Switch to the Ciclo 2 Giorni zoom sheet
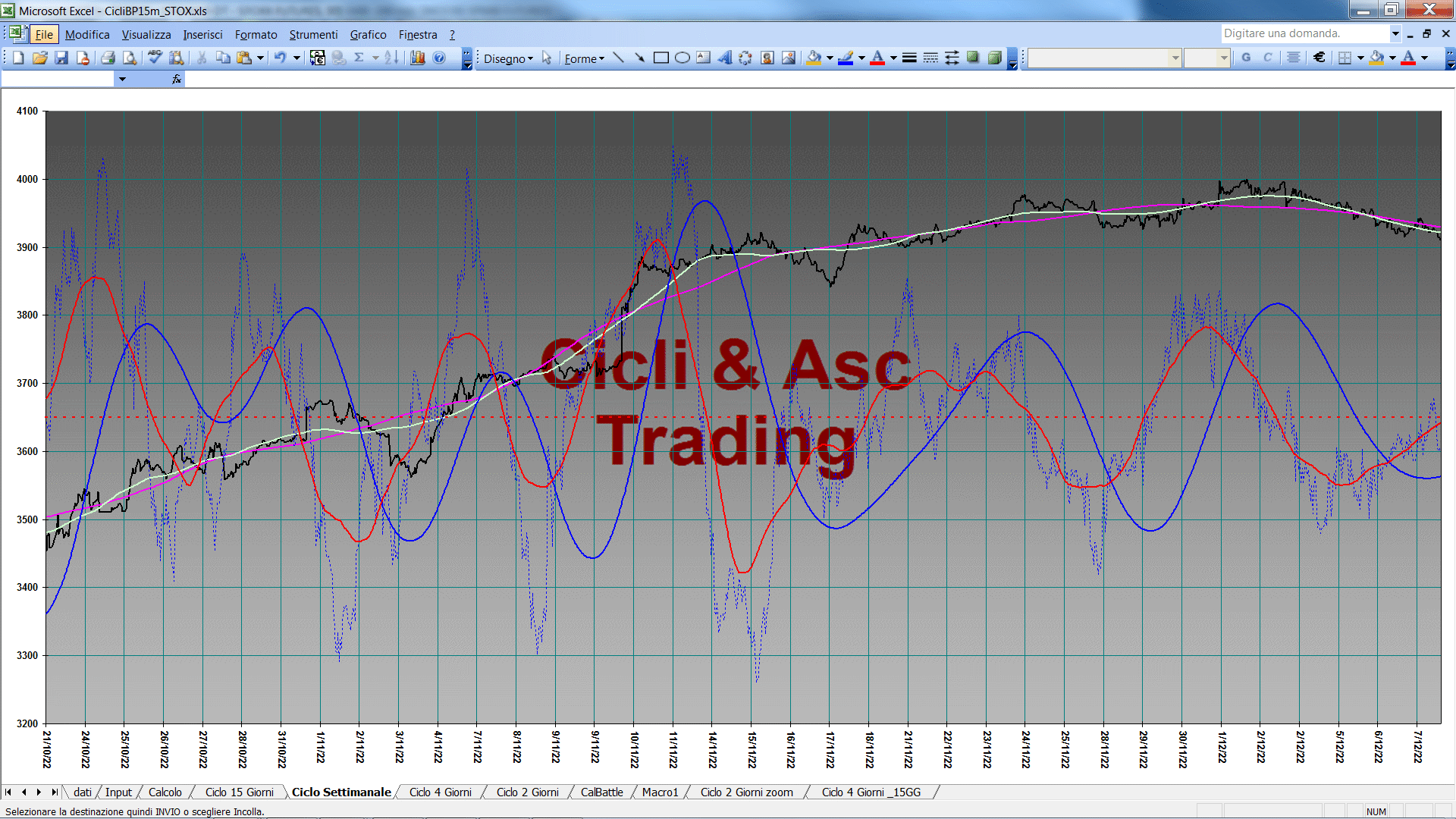Image resolution: width=1456 pixels, height=819 pixels. 746,792
